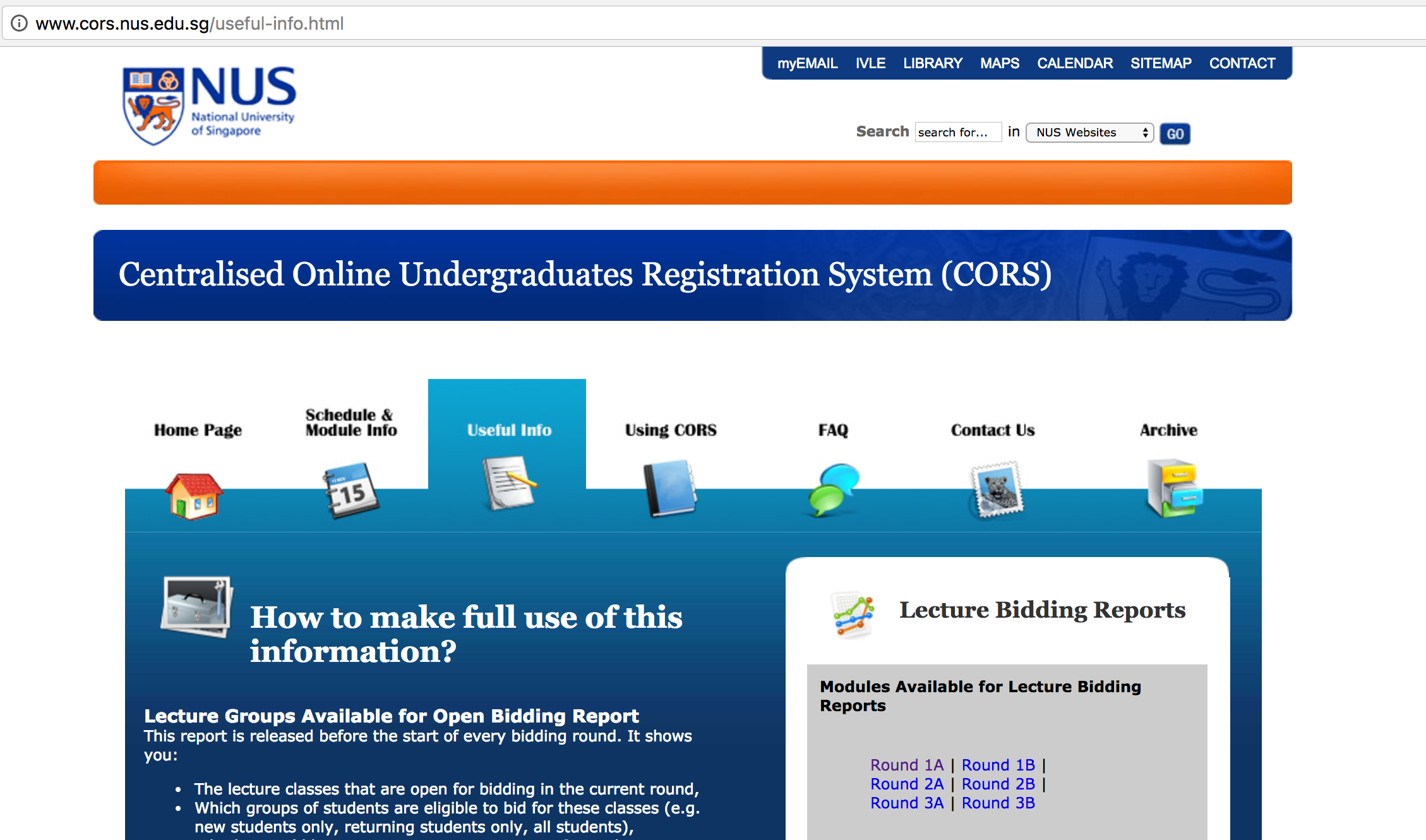Switch to the Schedule & Module Info tab

pos(351,423)
